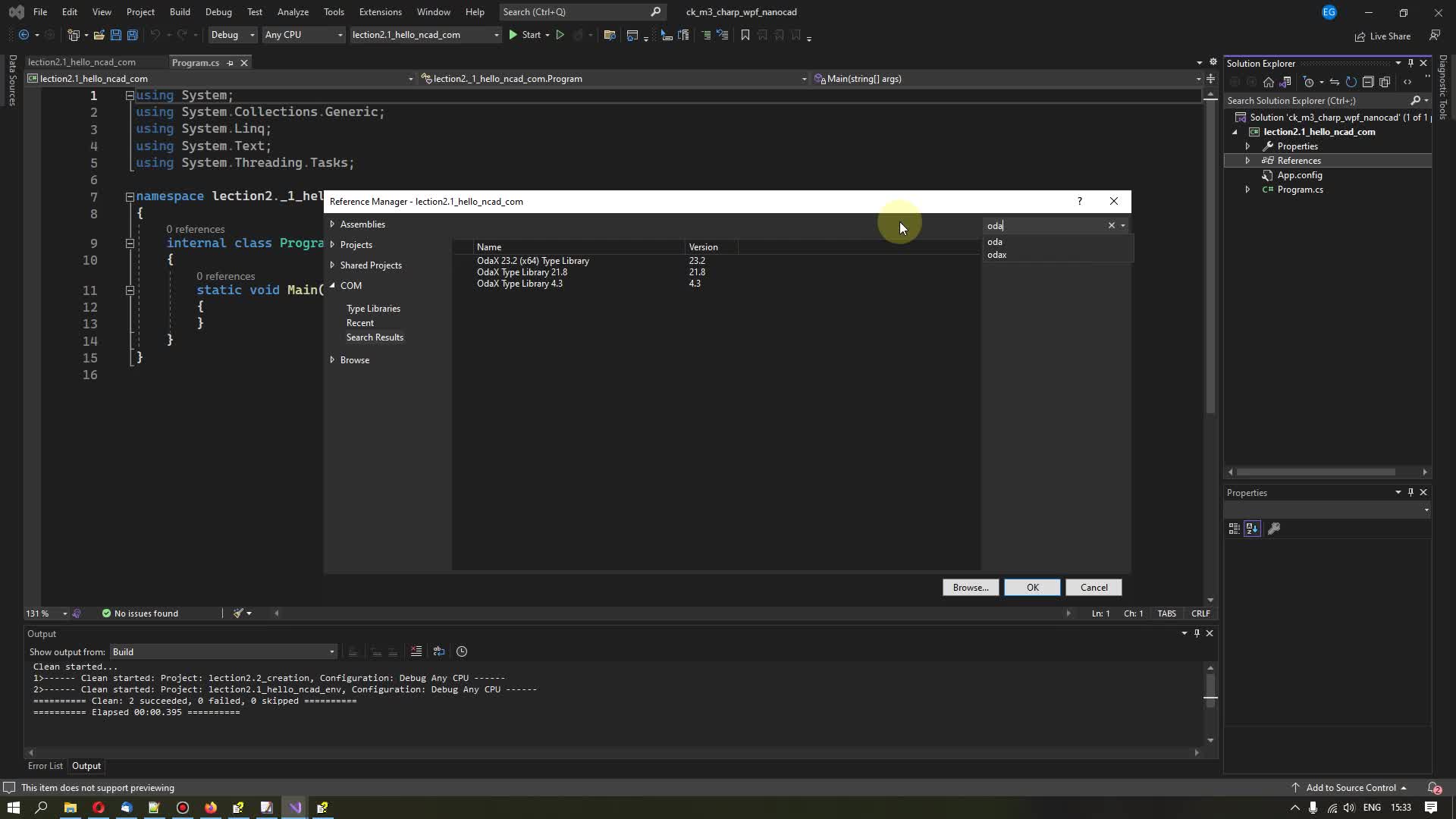Open the Debug configuration dropdown

pos(232,35)
